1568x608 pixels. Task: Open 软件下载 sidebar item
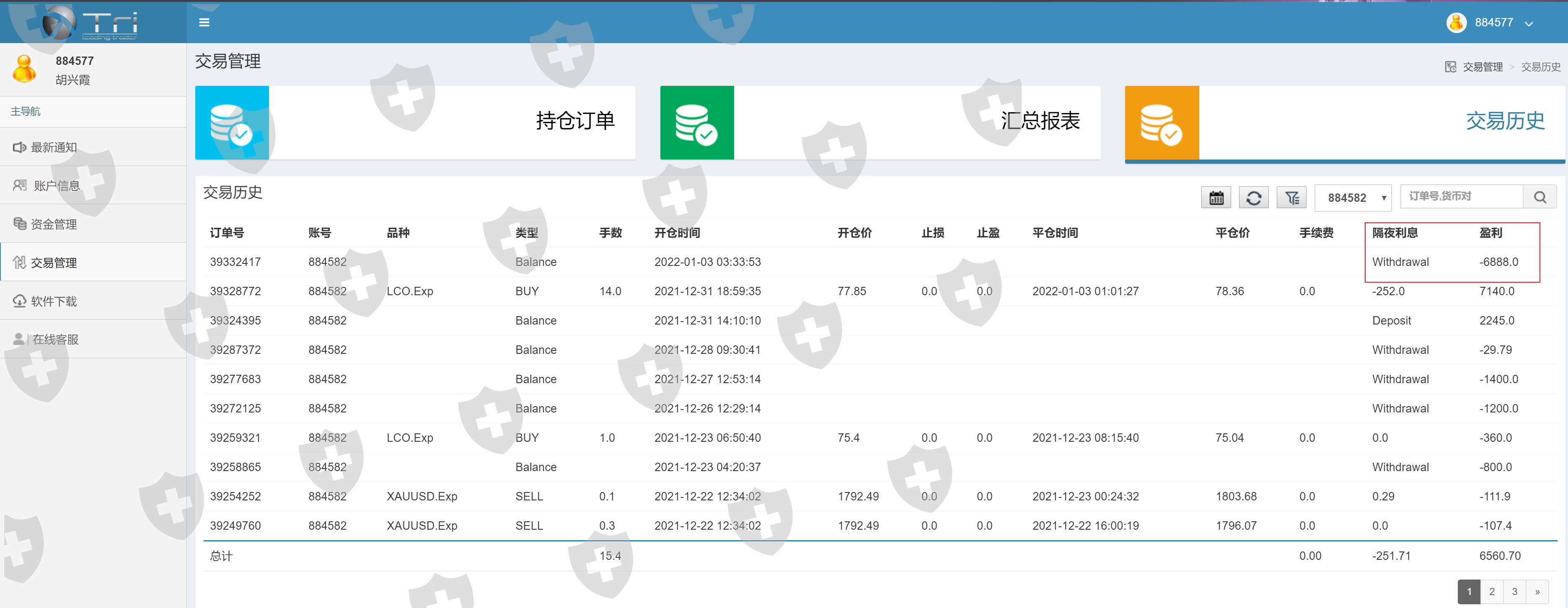(x=54, y=301)
